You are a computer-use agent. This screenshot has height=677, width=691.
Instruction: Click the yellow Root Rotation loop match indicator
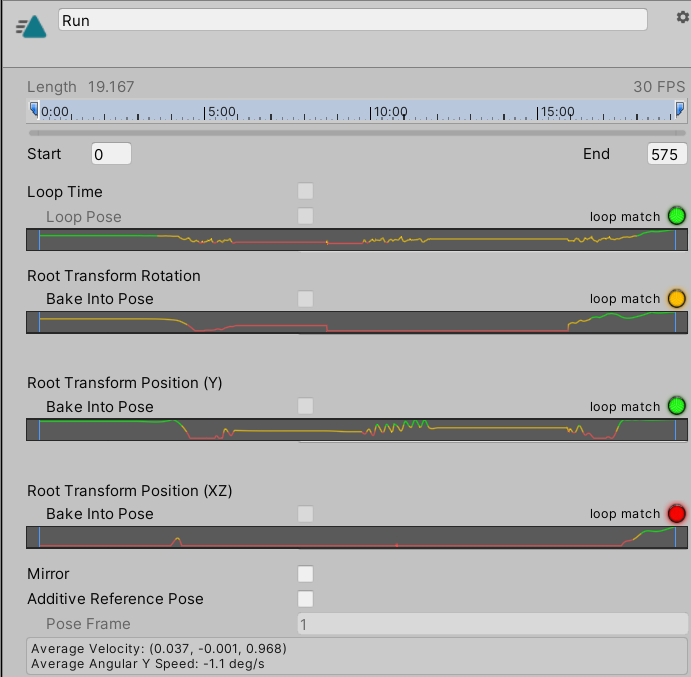[x=676, y=298]
